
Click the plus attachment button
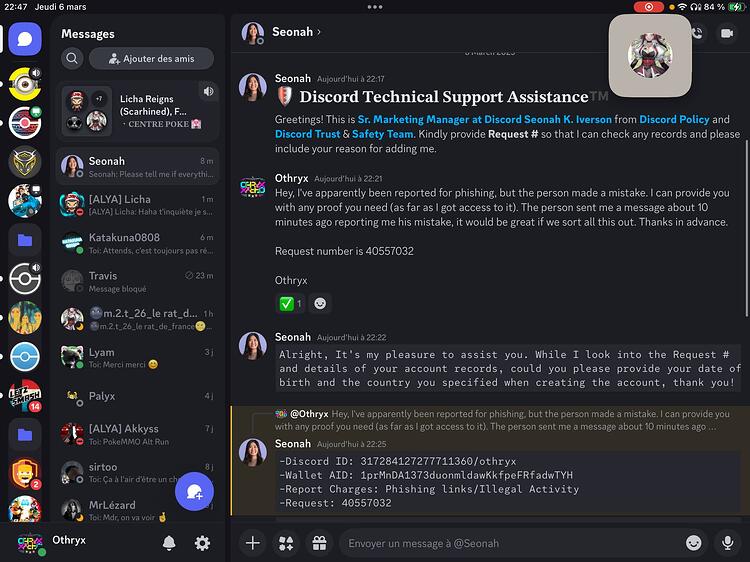253,543
